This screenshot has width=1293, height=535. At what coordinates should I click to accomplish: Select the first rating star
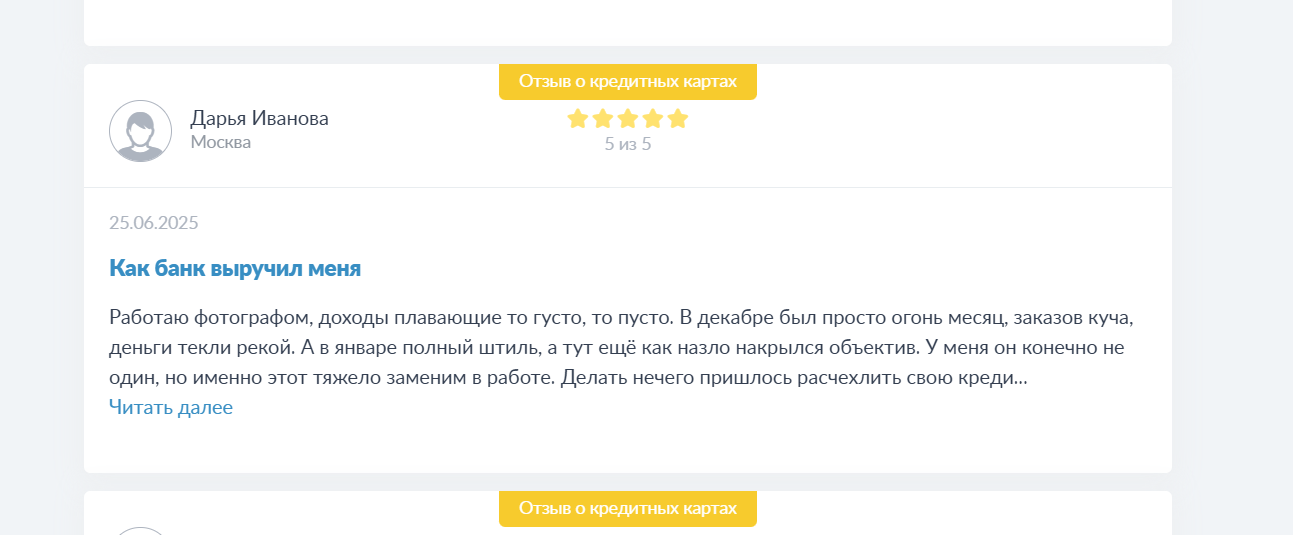click(577, 119)
